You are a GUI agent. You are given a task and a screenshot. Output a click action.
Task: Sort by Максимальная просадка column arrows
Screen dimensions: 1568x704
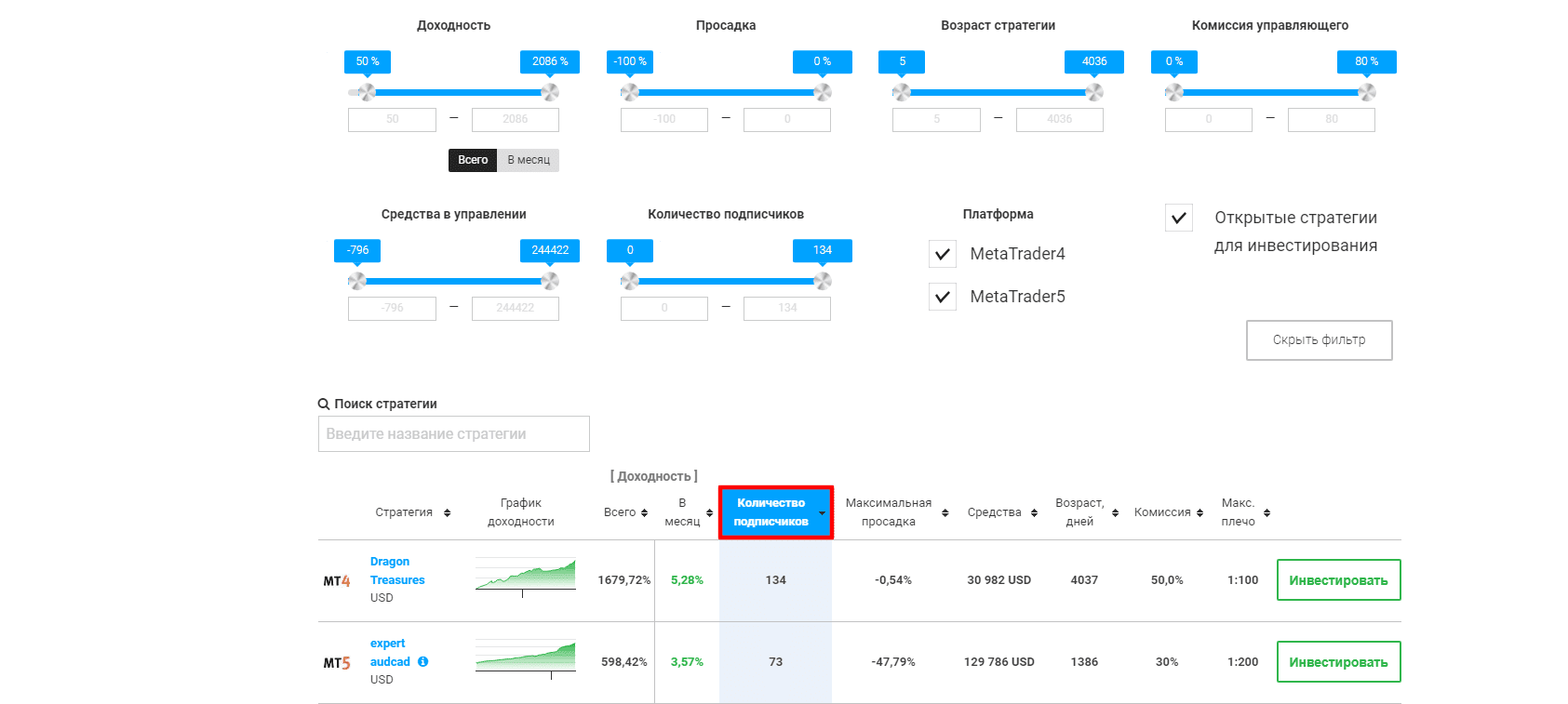pos(945,512)
